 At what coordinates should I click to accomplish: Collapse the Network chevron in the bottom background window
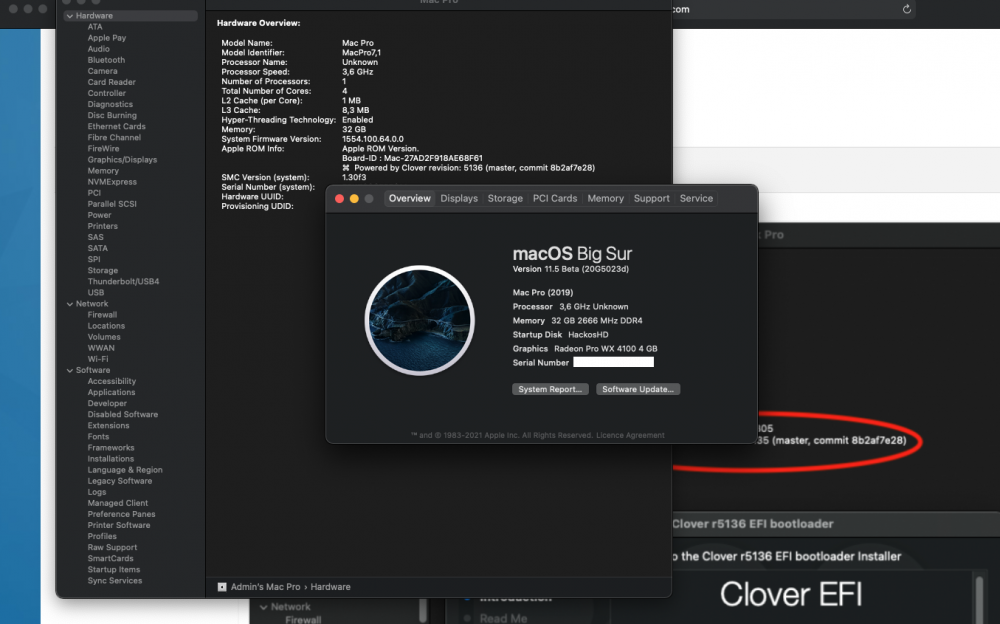coord(263,607)
